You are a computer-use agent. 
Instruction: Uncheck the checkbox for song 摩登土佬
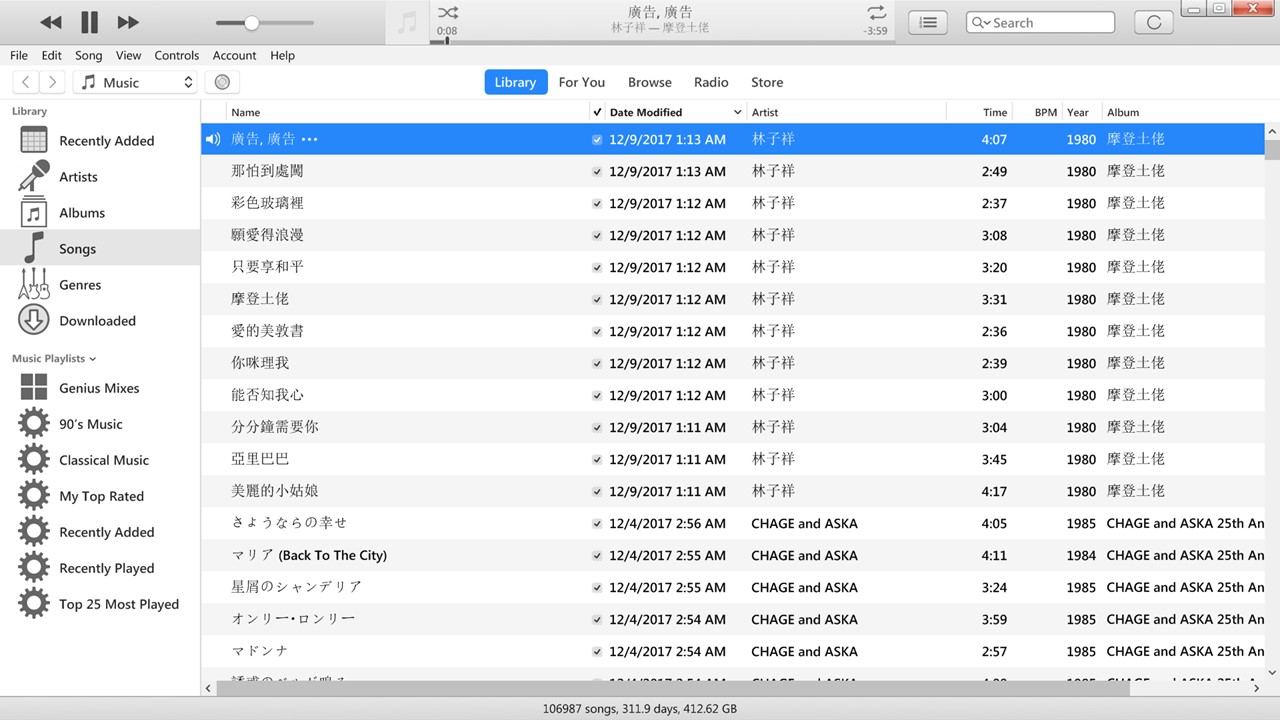597,299
